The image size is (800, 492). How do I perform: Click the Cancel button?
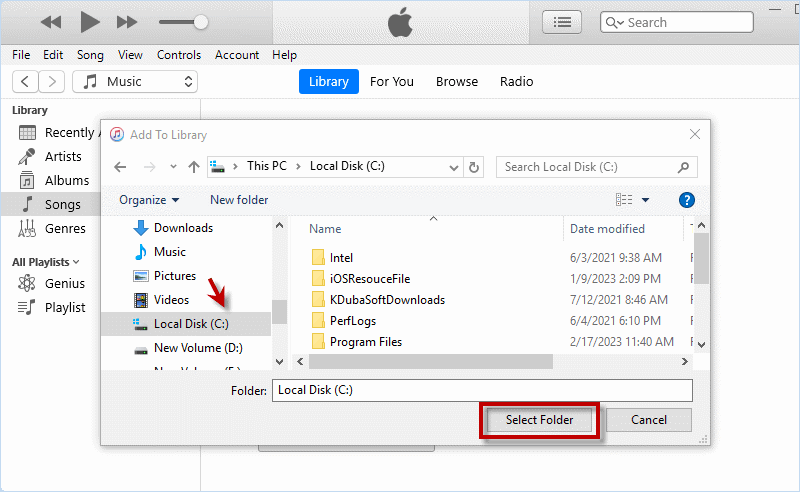click(648, 420)
